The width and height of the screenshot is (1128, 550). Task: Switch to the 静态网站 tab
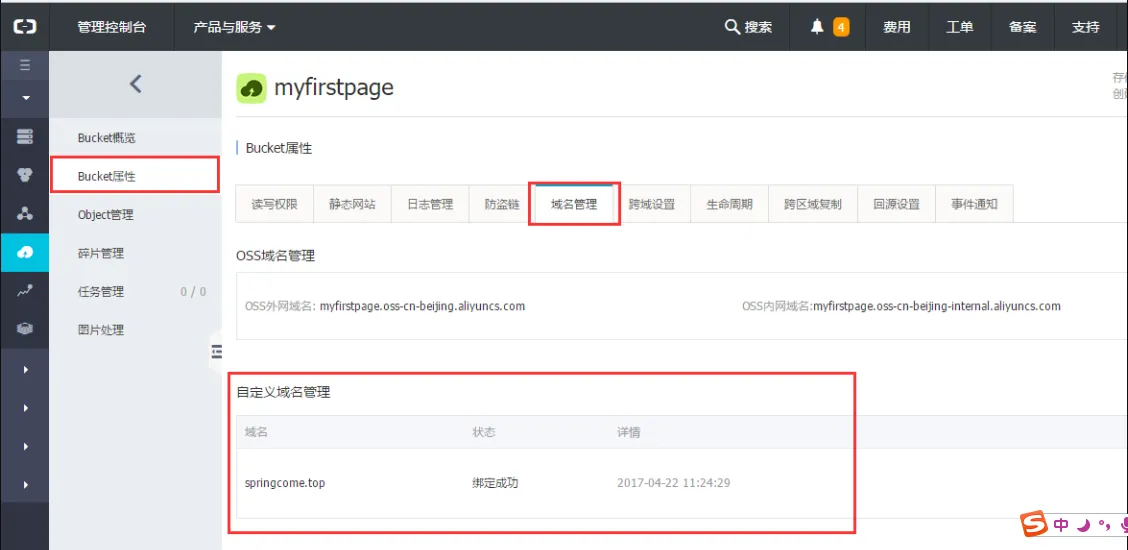pos(352,204)
